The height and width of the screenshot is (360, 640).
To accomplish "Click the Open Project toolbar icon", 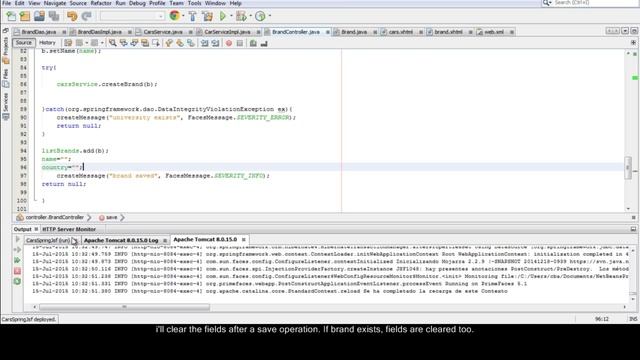I will click(39, 16).
